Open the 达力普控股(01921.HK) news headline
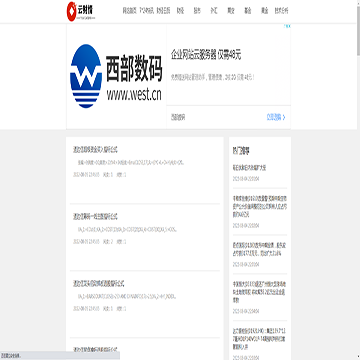Screen dimensions: 360x360 (260, 339)
